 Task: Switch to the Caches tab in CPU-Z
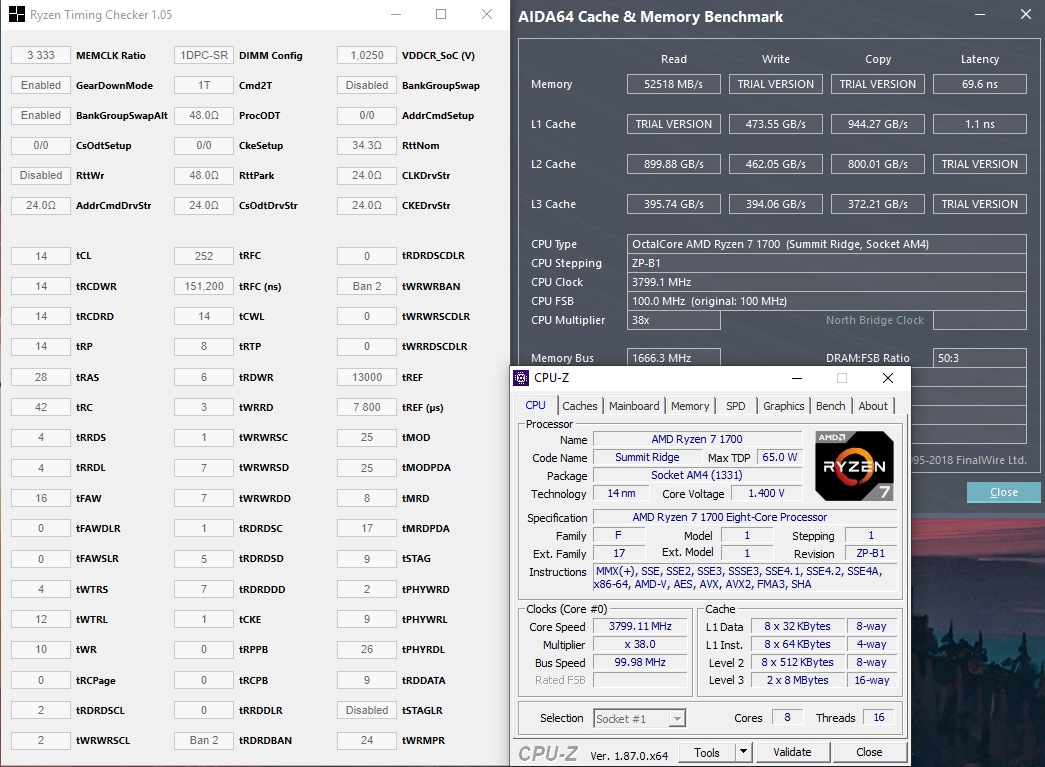[x=579, y=406]
